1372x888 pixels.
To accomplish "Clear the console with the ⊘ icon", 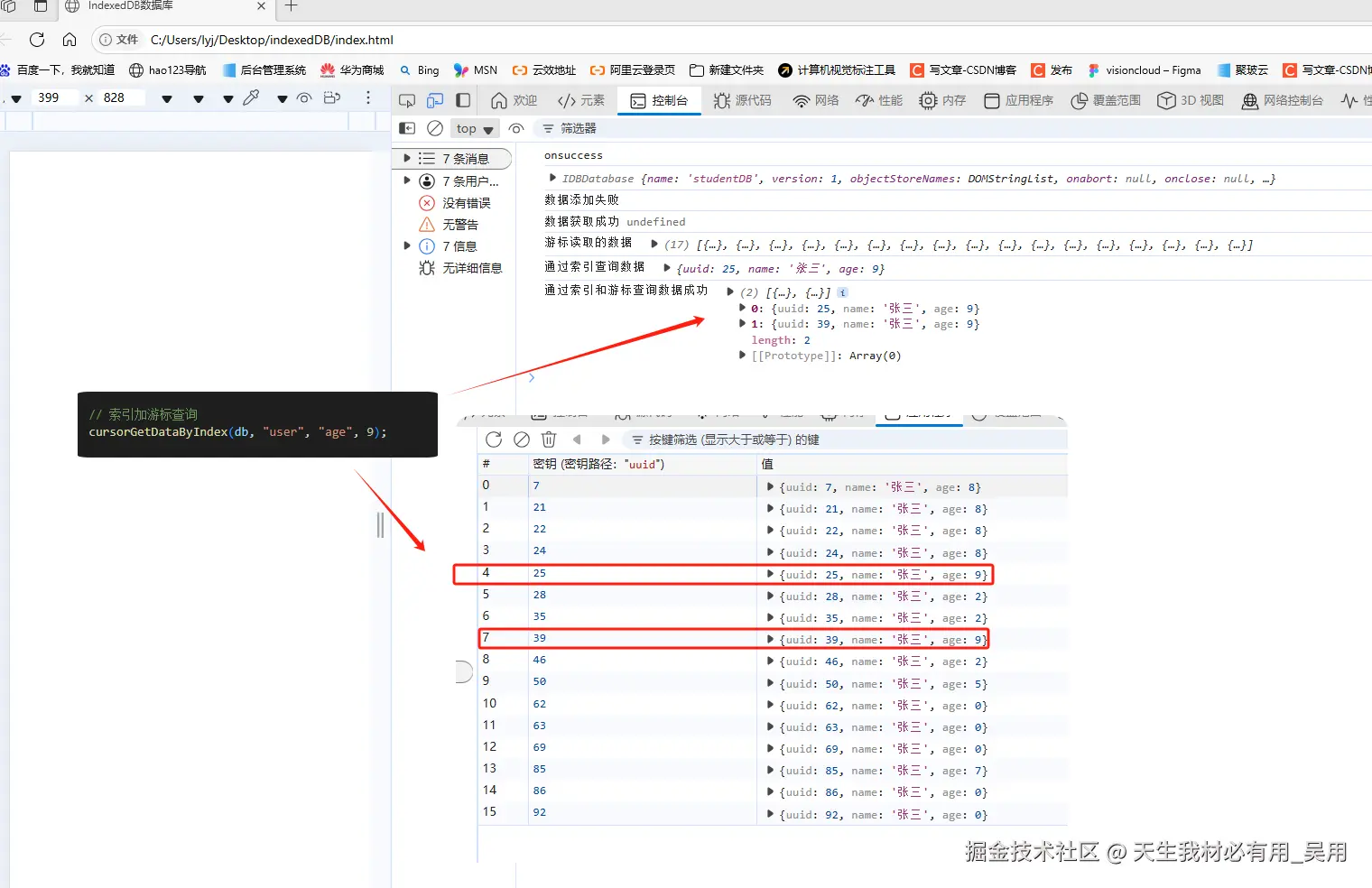I will [434, 128].
